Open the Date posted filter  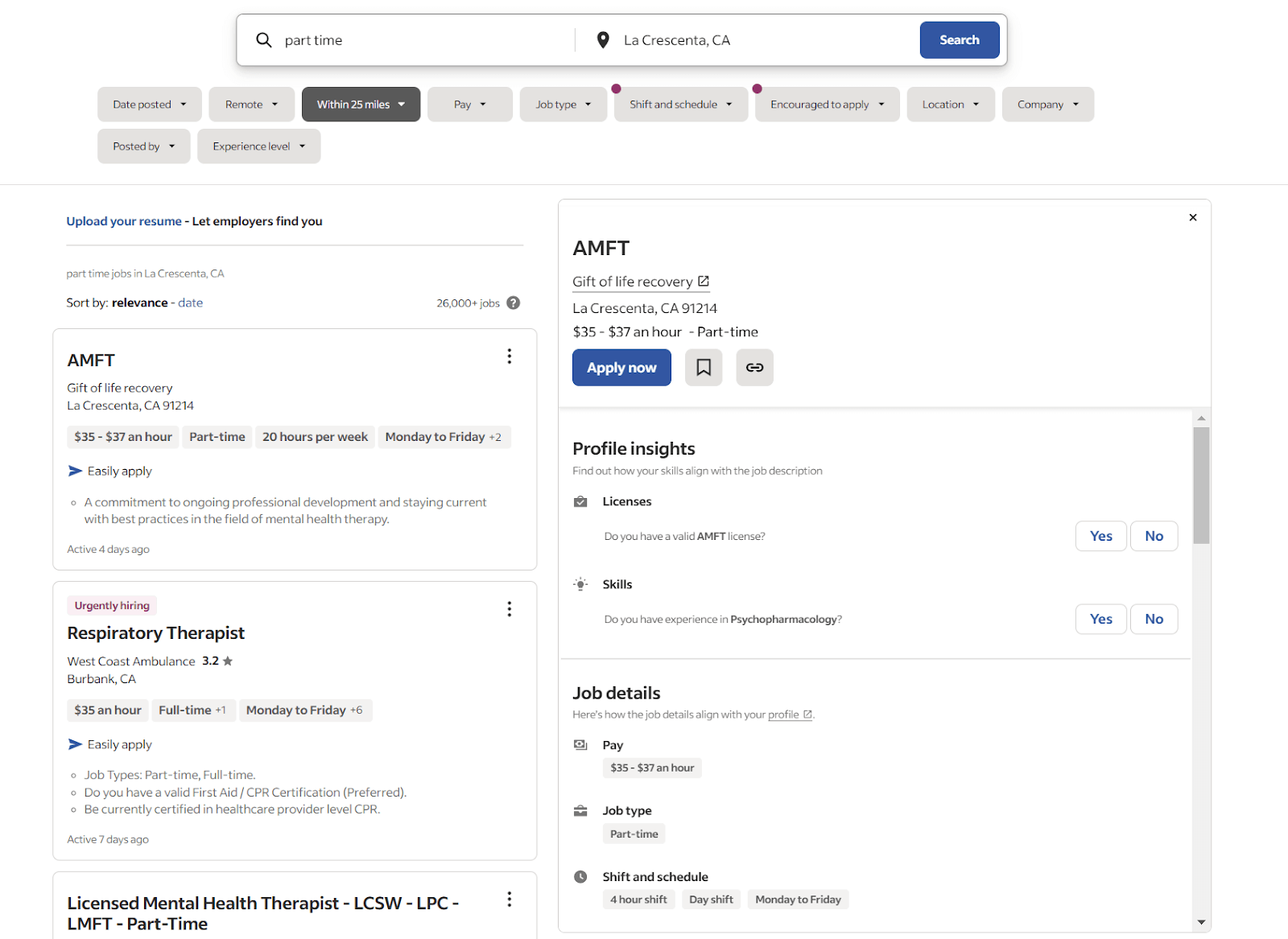click(149, 104)
